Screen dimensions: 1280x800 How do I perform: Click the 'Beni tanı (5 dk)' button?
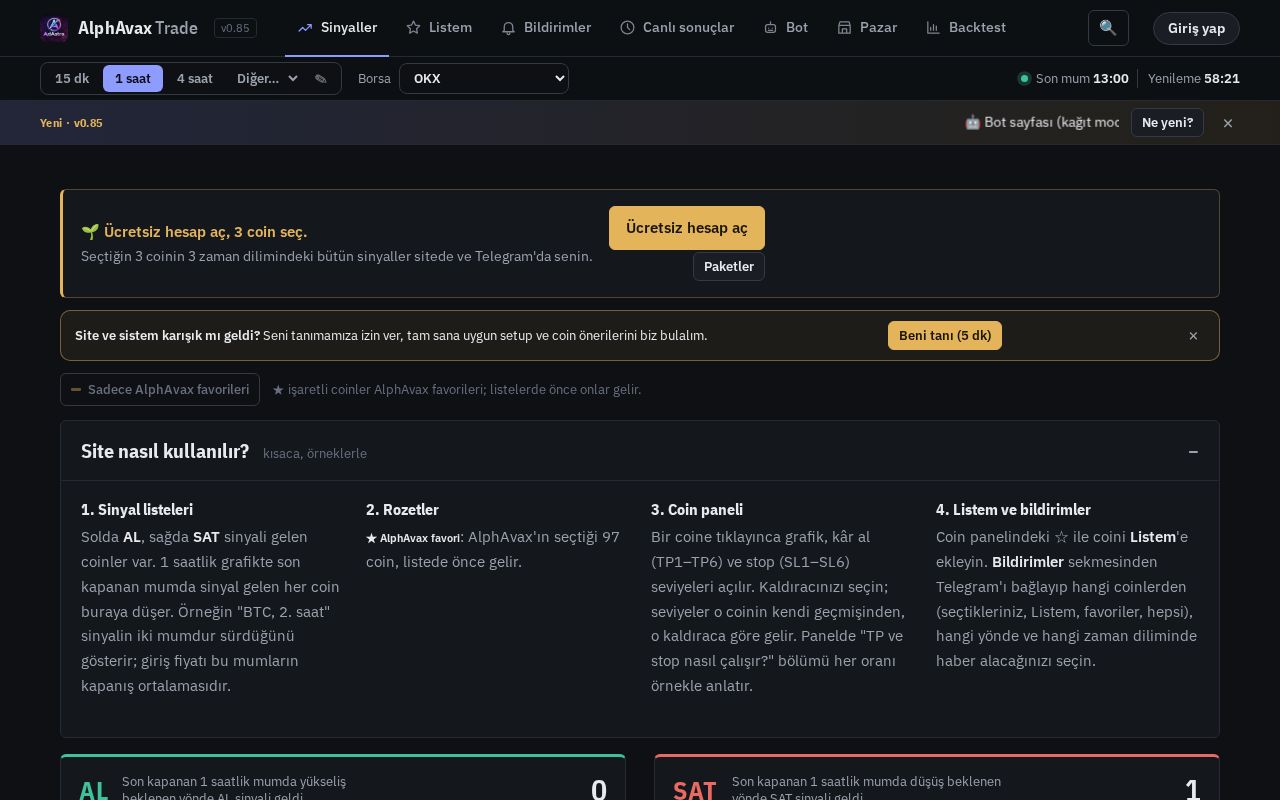945,336
